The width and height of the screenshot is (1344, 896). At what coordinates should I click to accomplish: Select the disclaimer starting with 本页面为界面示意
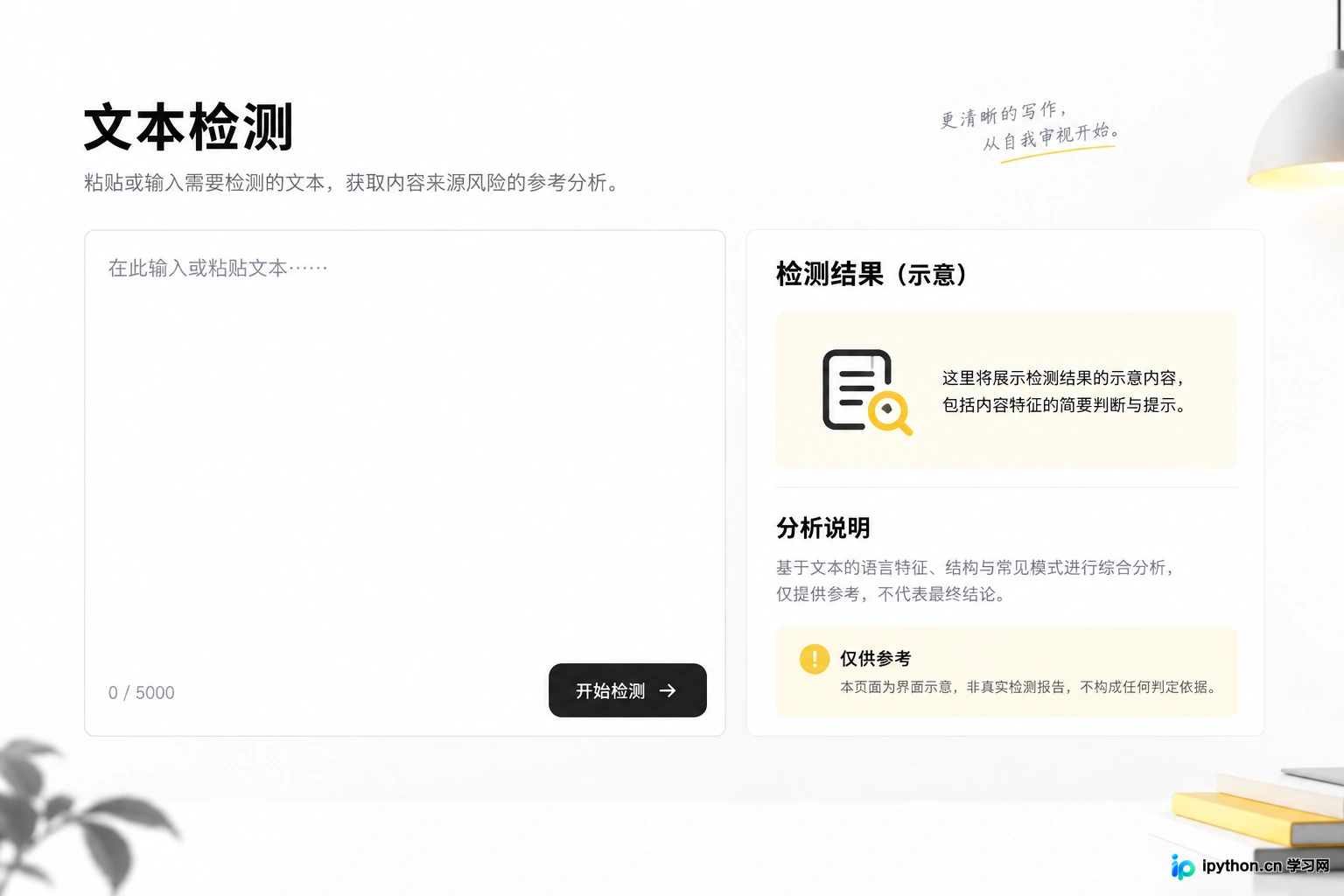[1028, 688]
